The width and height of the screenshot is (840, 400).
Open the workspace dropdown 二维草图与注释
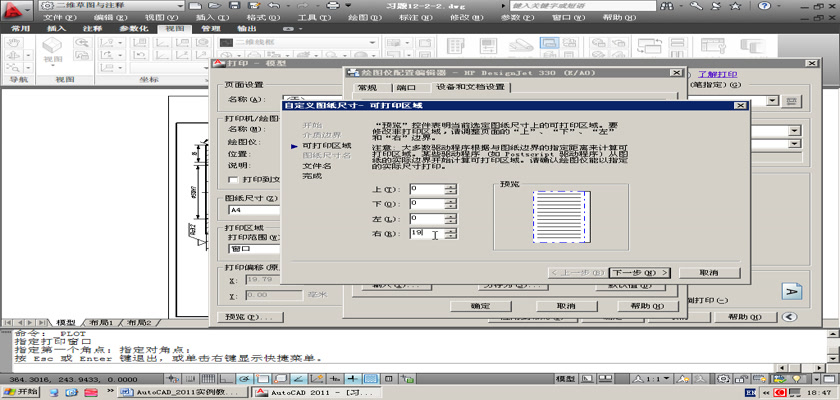tap(112, 6)
